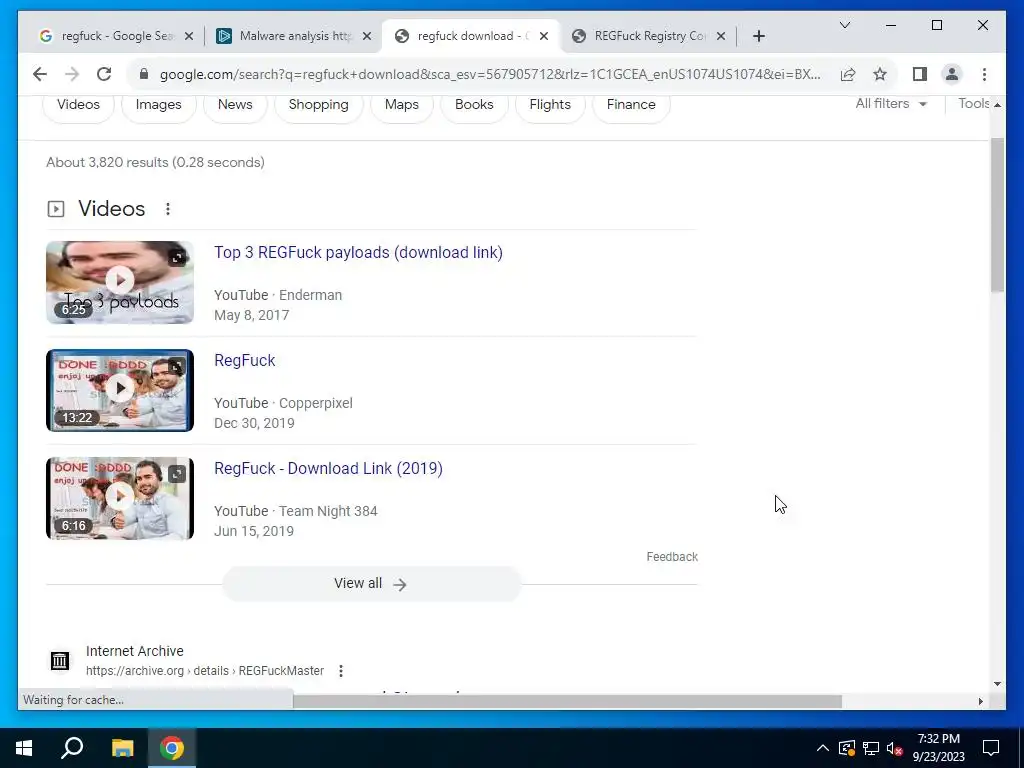Filter results by Flights
Image resolution: width=1024 pixels, height=768 pixels.
coord(550,104)
